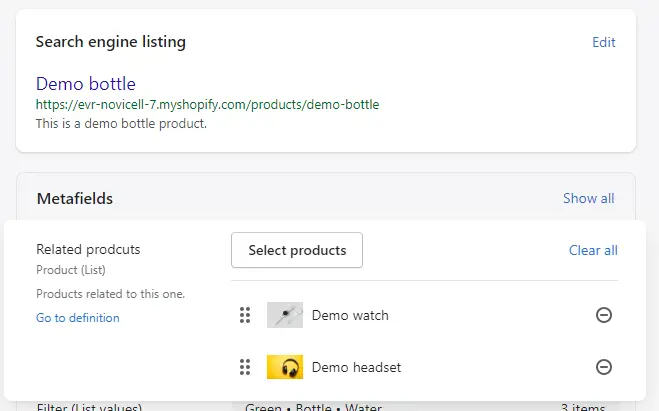
Task: Open the Demo watch product thumbnail
Action: tap(285, 315)
